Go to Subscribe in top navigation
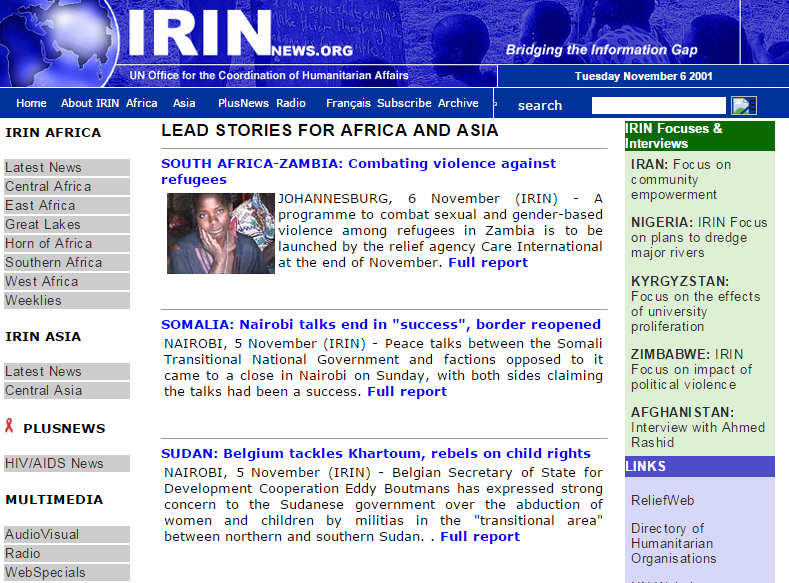The width and height of the screenshot is (789, 583). click(404, 103)
